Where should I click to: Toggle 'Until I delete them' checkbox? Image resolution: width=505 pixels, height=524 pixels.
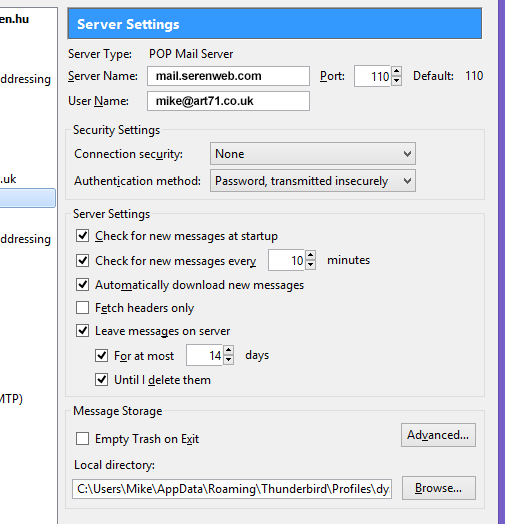coord(101,380)
